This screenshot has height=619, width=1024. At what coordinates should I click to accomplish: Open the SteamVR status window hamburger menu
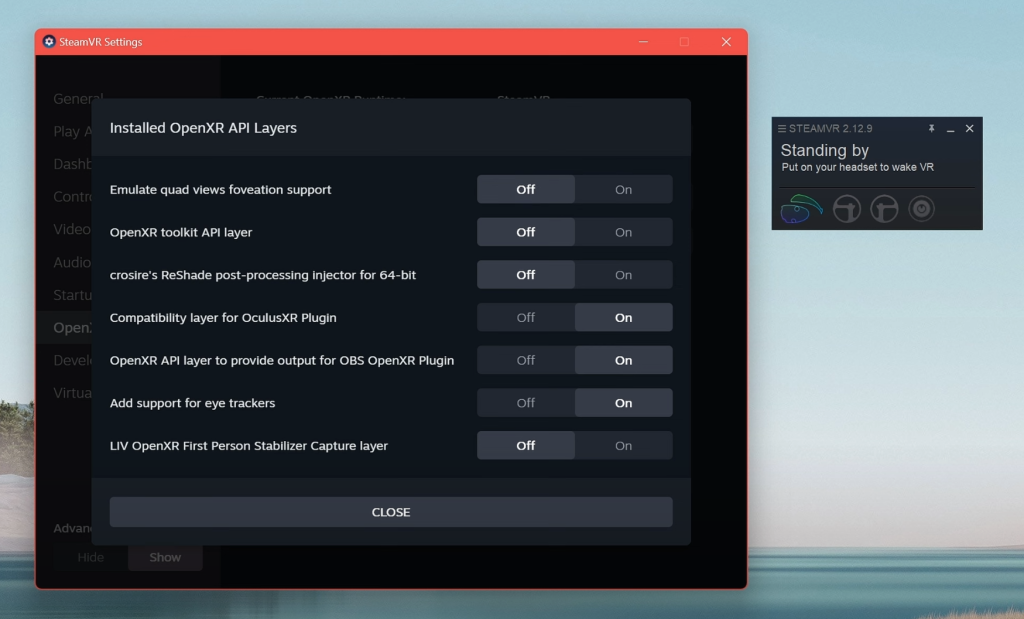(x=782, y=129)
